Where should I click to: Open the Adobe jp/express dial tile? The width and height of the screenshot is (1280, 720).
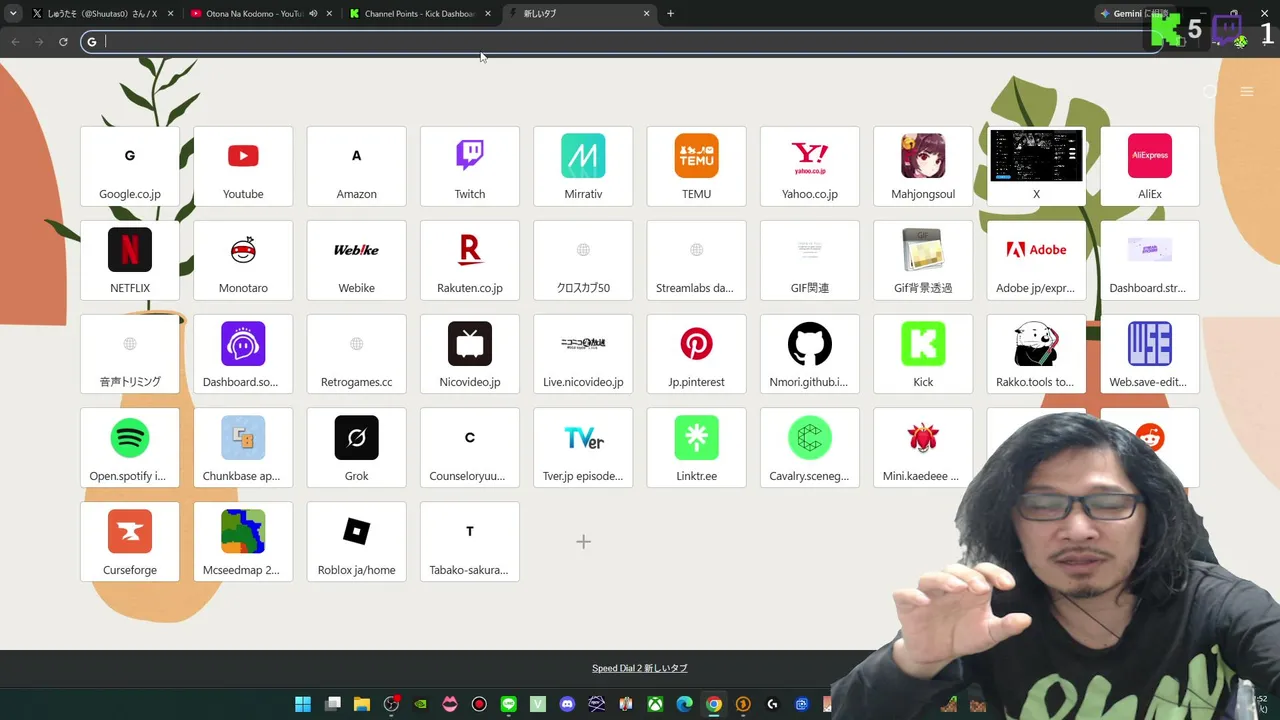click(x=1036, y=260)
